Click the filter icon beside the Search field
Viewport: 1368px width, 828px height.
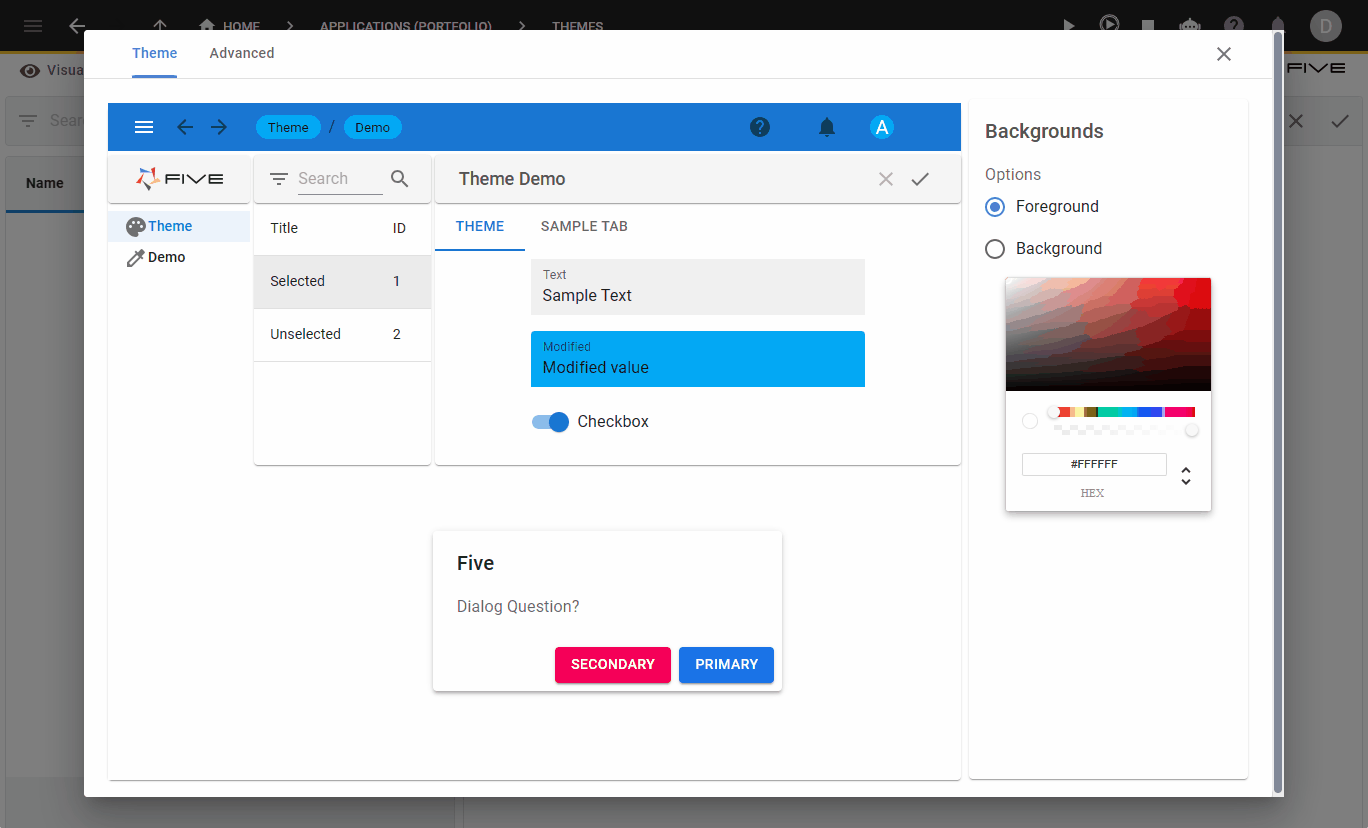279,179
